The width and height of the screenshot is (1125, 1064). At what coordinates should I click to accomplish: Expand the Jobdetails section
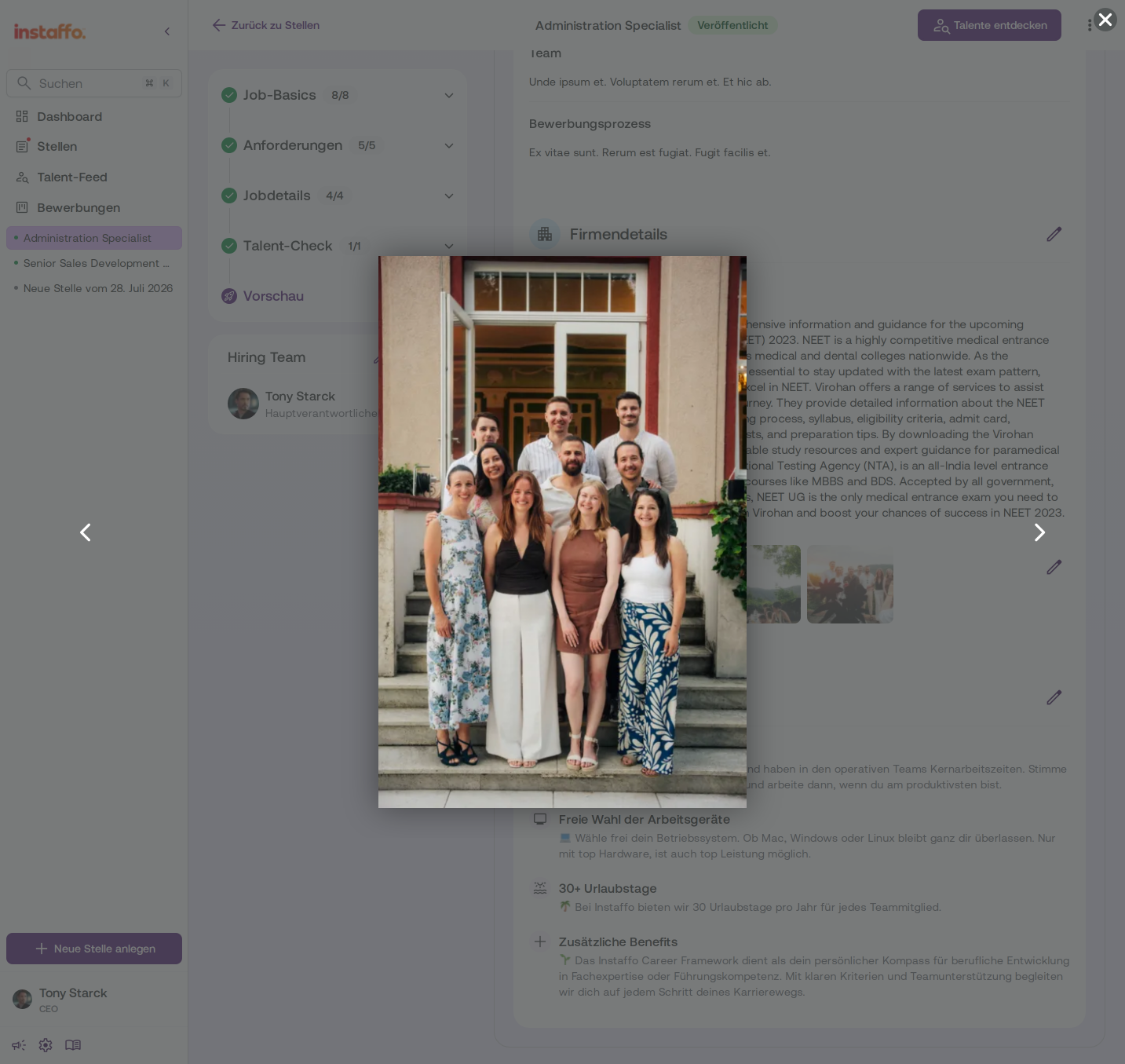point(449,196)
